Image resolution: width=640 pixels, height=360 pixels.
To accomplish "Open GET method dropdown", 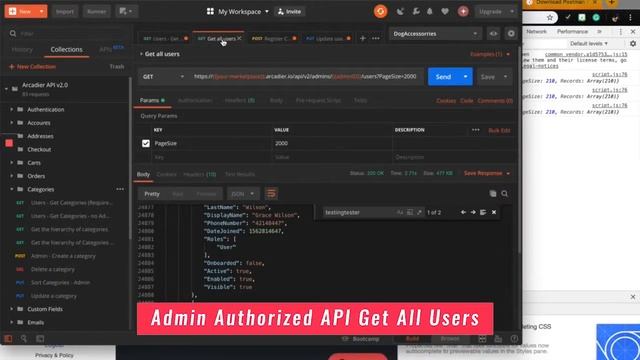I will [x=163, y=77].
